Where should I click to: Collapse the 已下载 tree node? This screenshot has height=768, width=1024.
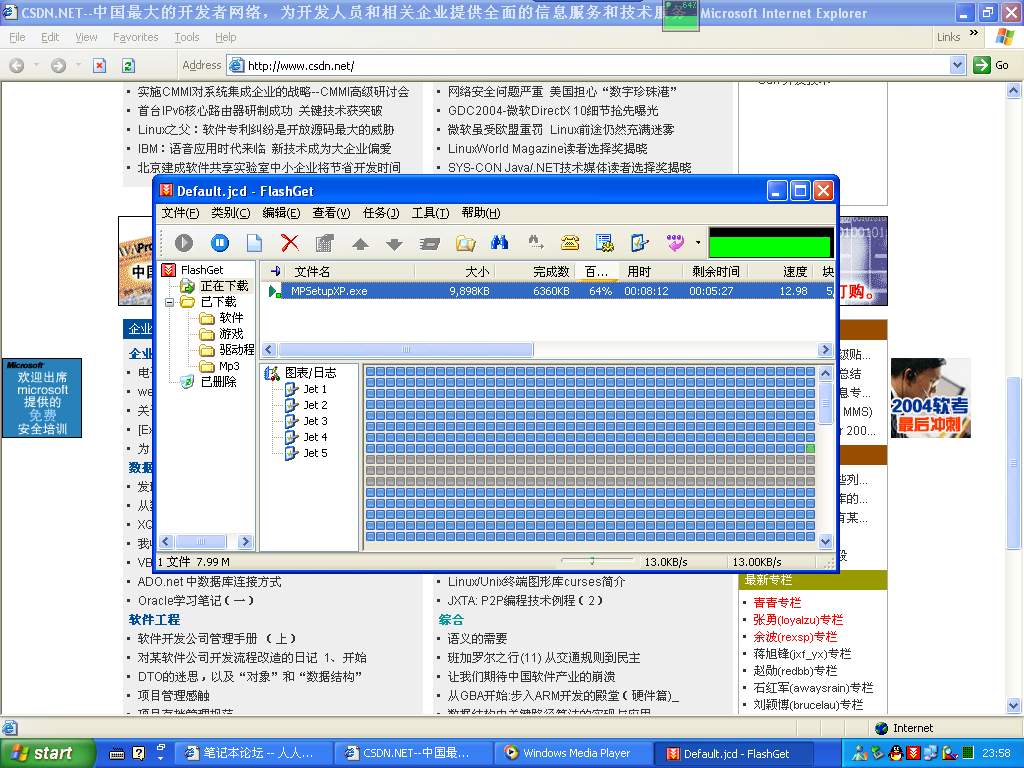(x=169, y=302)
